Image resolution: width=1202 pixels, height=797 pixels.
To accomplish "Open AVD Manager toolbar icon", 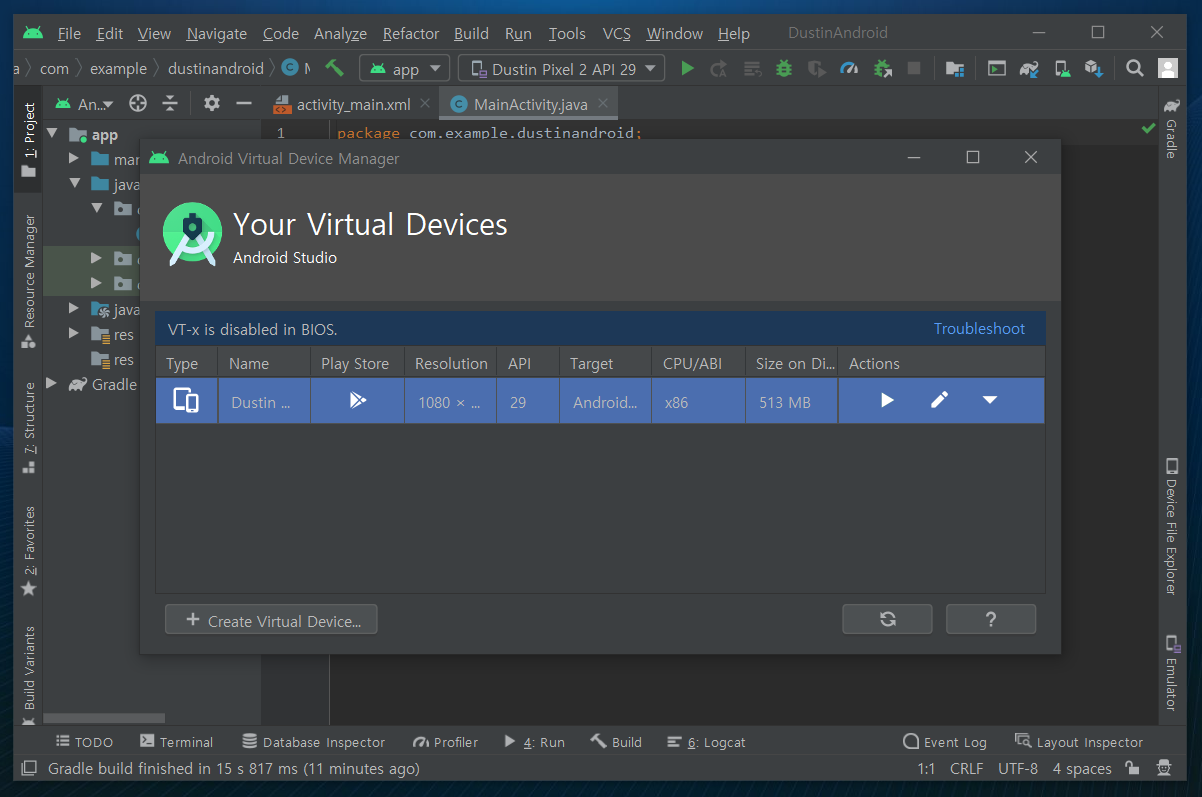I will point(1062,69).
